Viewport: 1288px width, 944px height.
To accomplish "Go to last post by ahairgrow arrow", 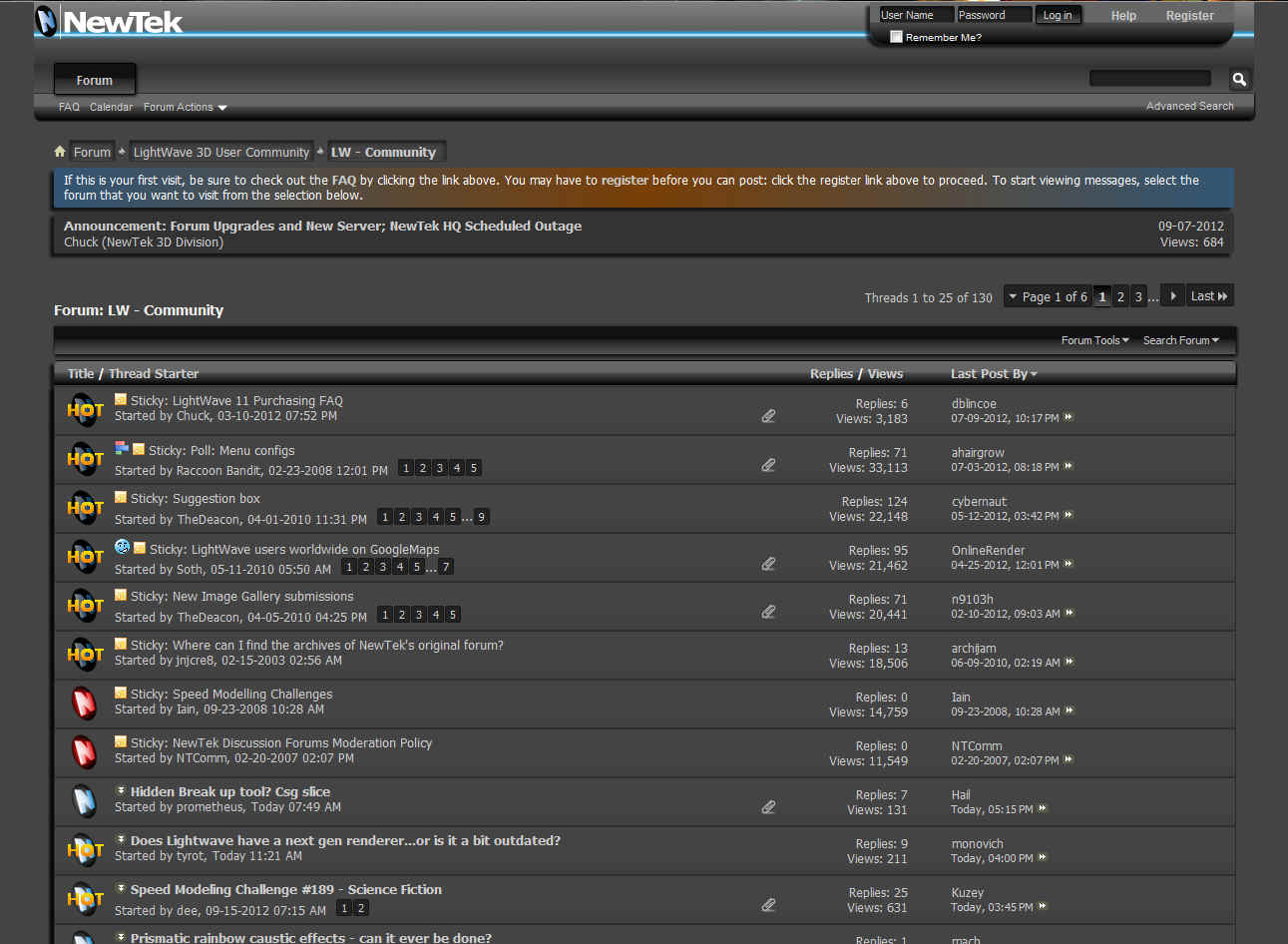I will pos(1069,466).
